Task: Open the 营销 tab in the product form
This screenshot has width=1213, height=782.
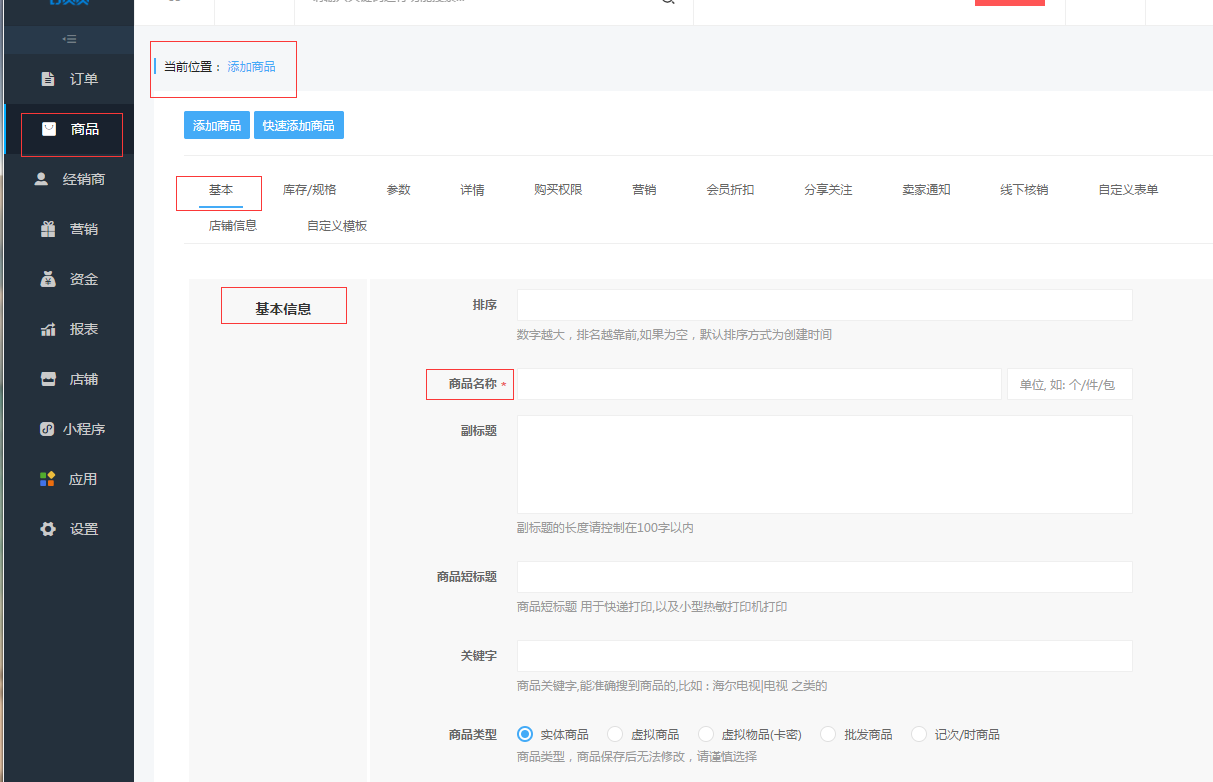Action: click(x=645, y=190)
